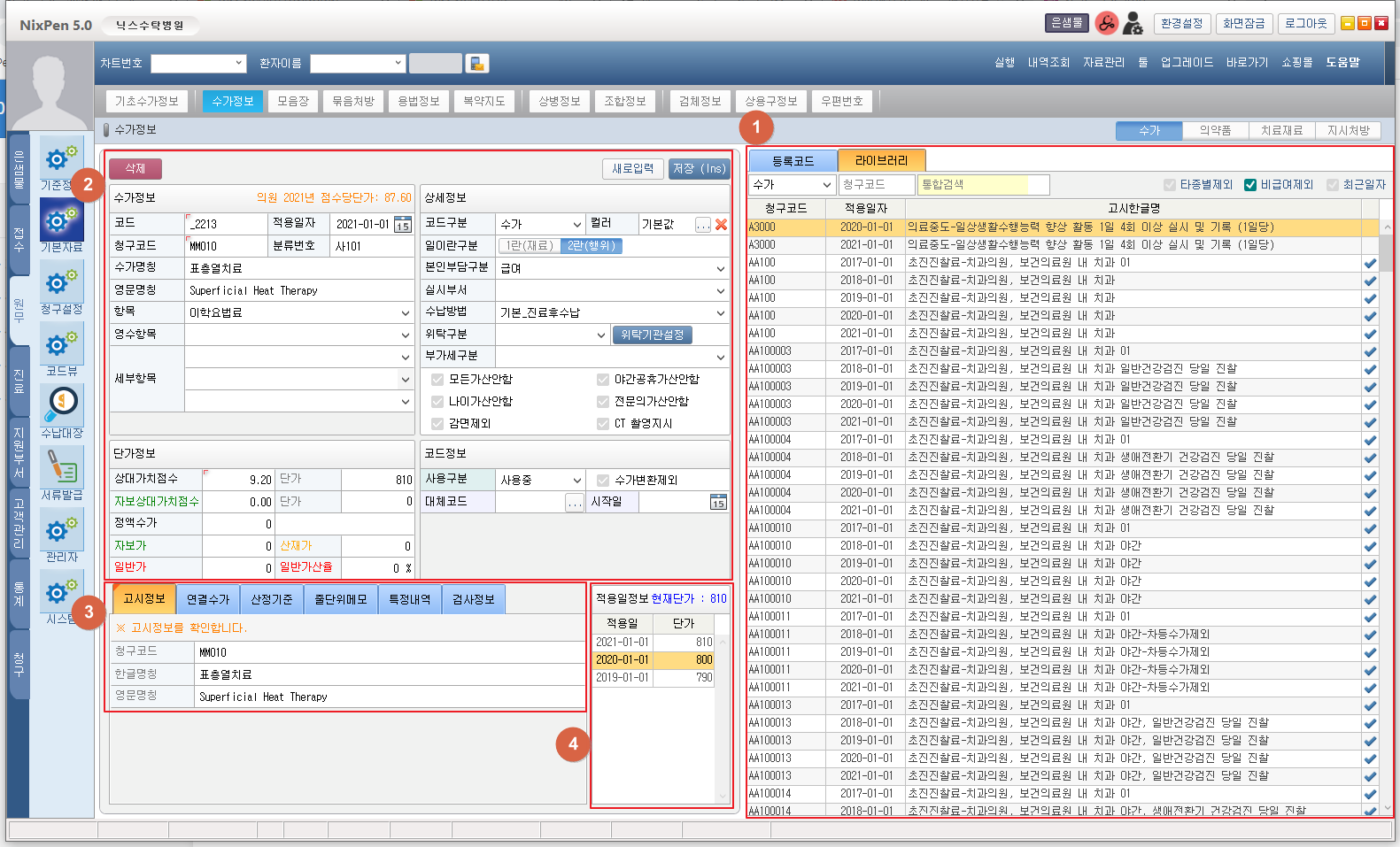The image size is (1400, 847).
Task: Open the 수납대장 magnifier icon
Action: 62,404
